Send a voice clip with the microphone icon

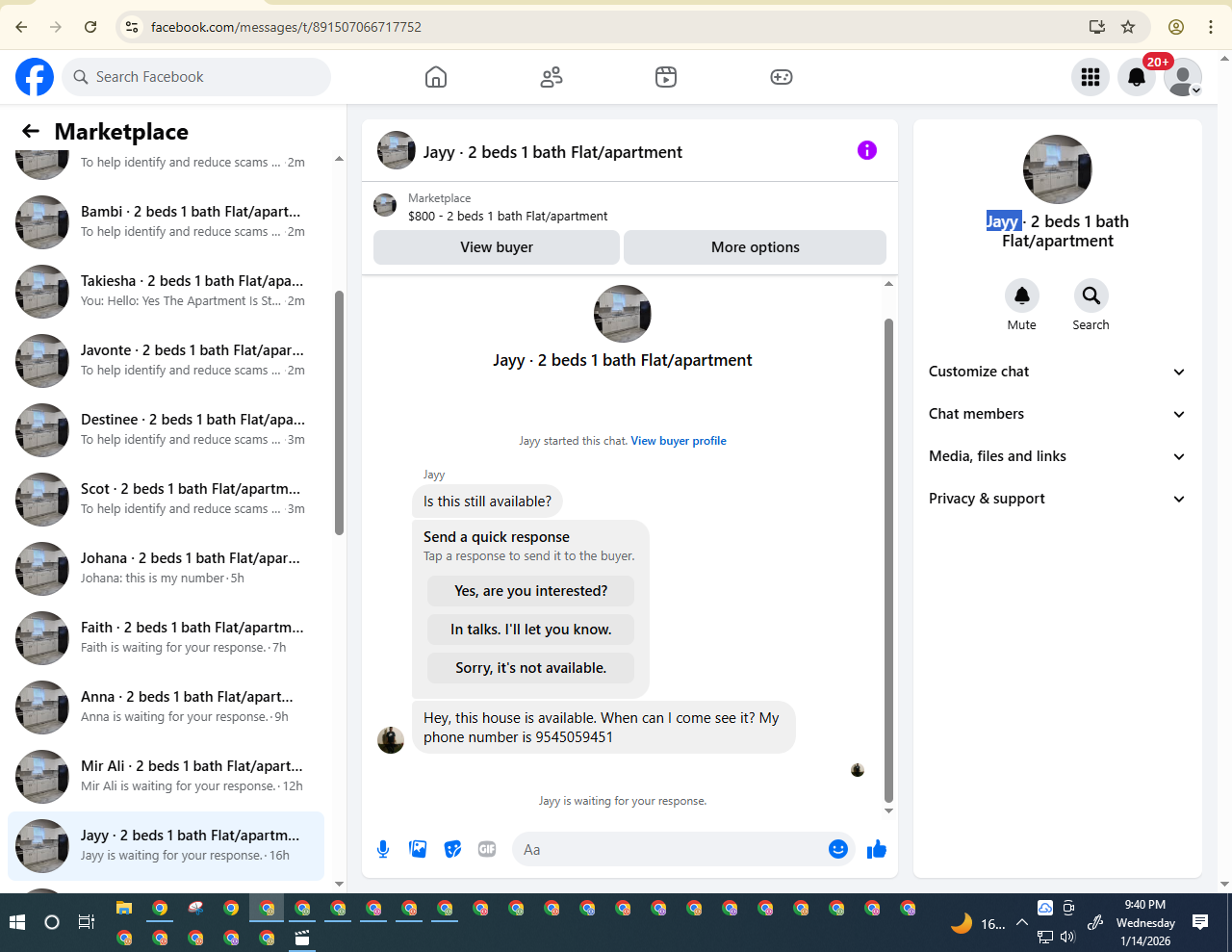click(383, 849)
